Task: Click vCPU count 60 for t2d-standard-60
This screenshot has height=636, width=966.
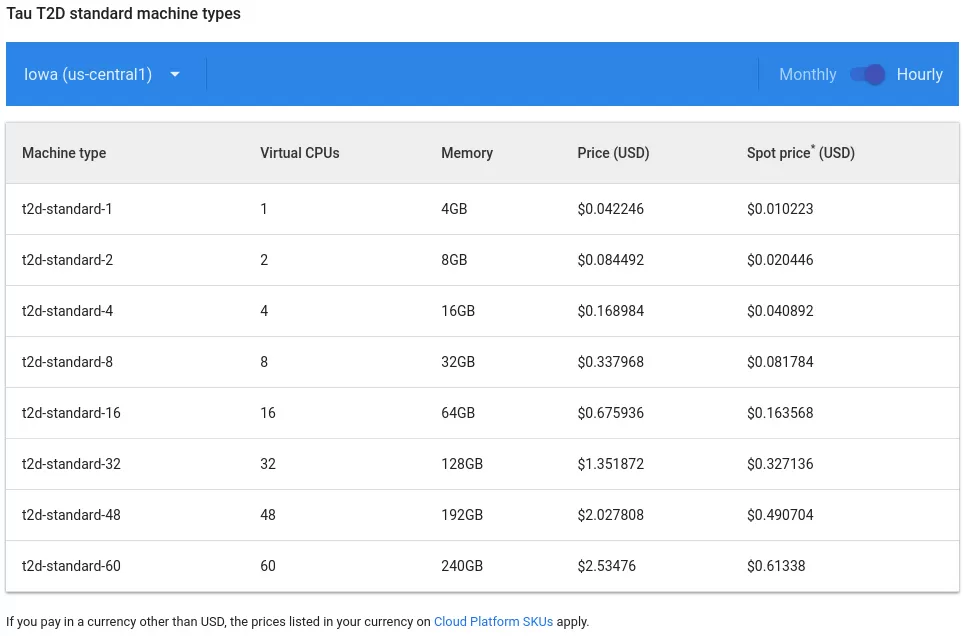Action: 267,566
